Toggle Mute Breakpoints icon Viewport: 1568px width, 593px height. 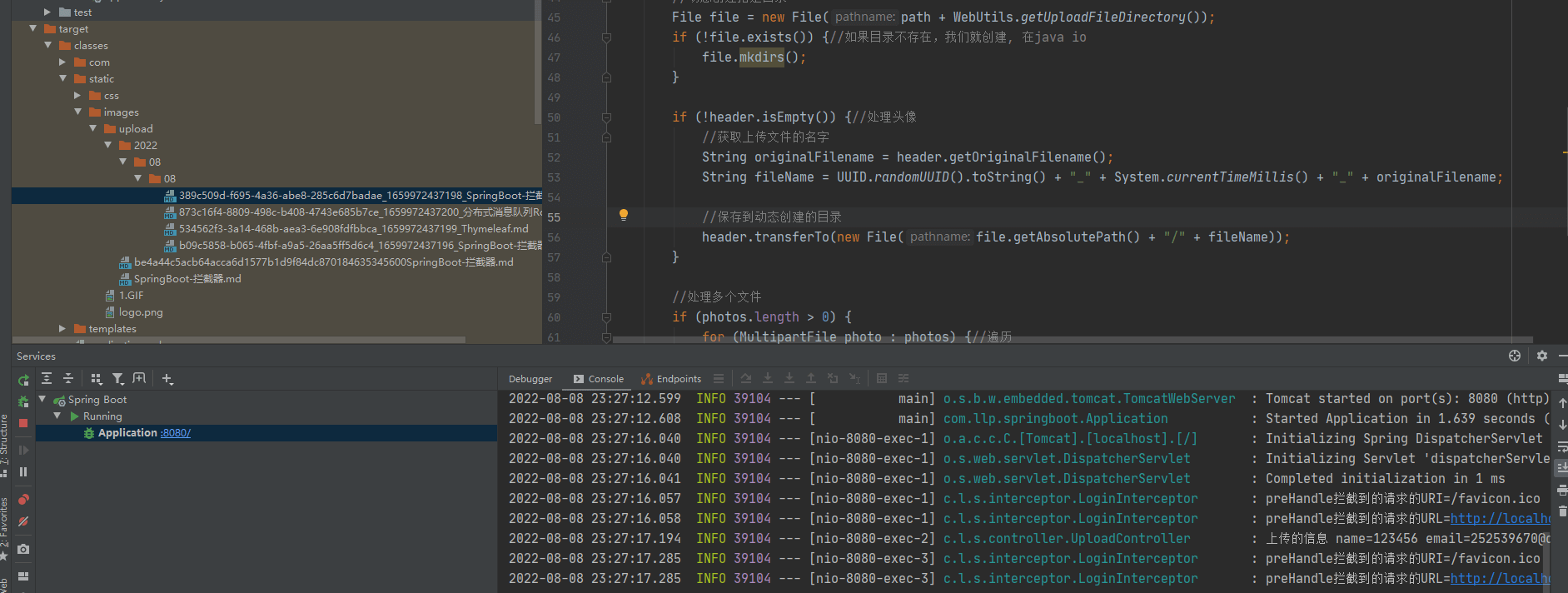tap(23, 521)
